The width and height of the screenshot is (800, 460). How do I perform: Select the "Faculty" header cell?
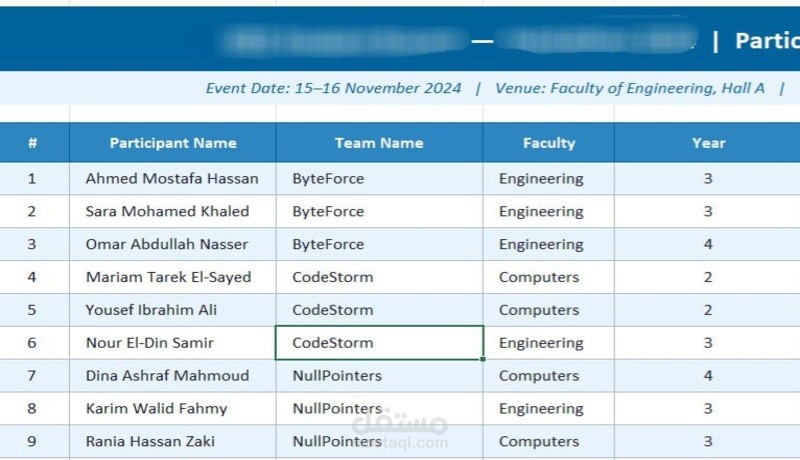[549, 143]
